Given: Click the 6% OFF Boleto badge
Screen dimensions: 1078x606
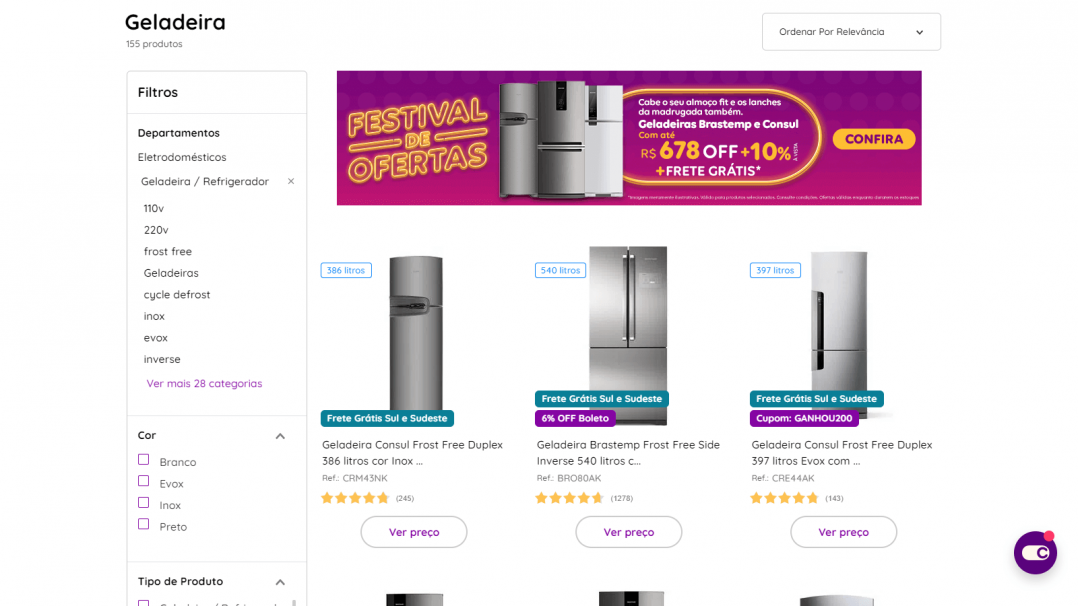Looking at the screenshot, I should (x=575, y=418).
